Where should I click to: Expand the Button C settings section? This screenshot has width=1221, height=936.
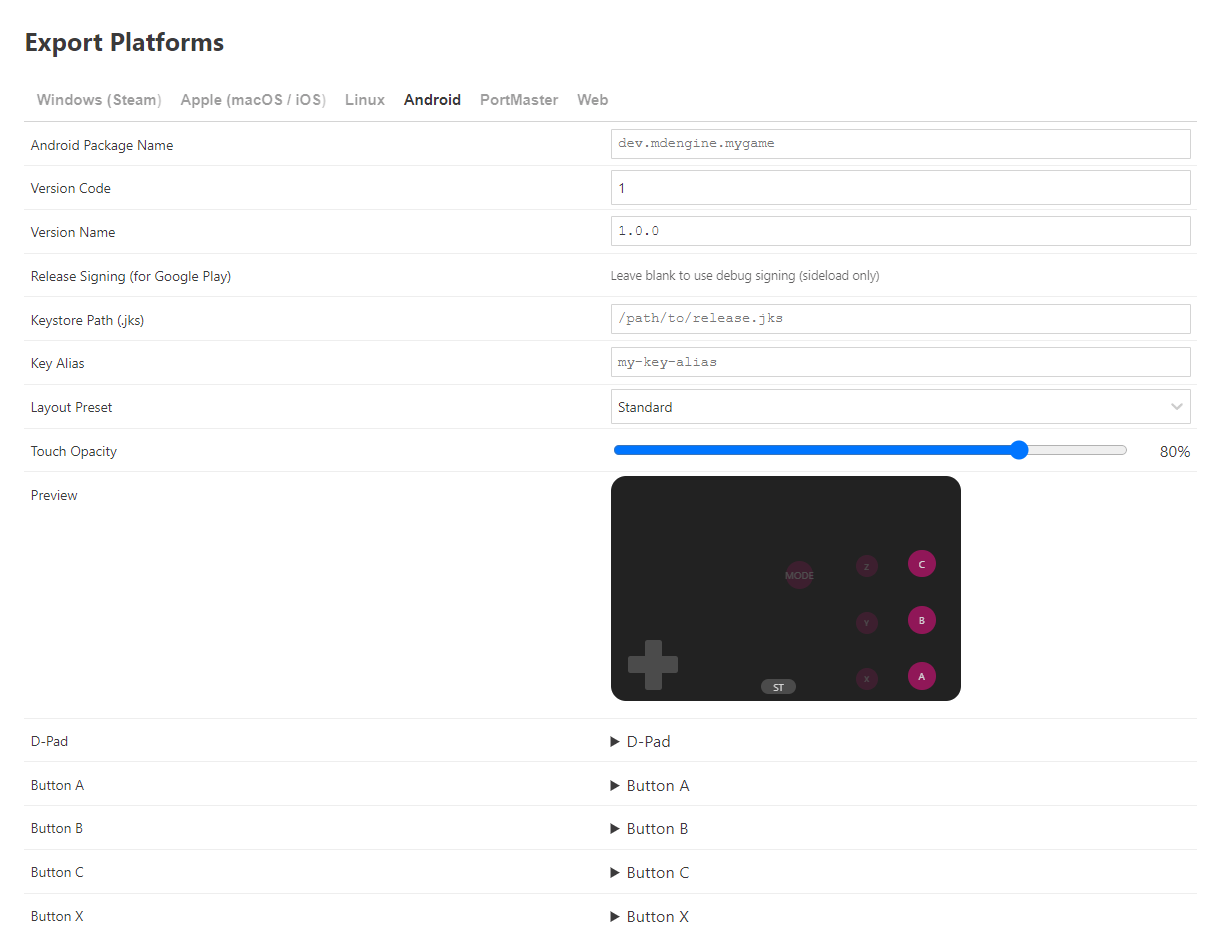click(x=649, y=873)
